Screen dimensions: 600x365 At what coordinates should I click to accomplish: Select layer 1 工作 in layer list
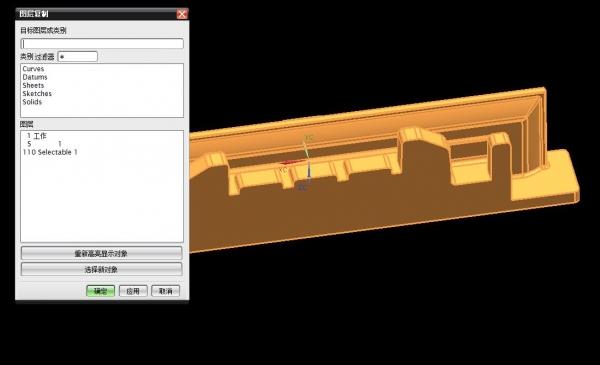click(x=37, y=136)
